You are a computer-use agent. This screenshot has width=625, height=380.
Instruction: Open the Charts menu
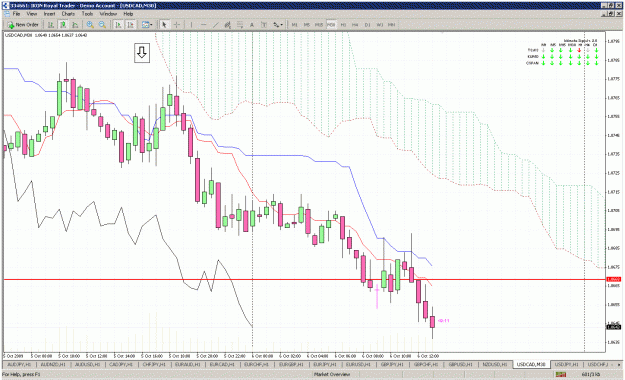click(x=68, y=14)
